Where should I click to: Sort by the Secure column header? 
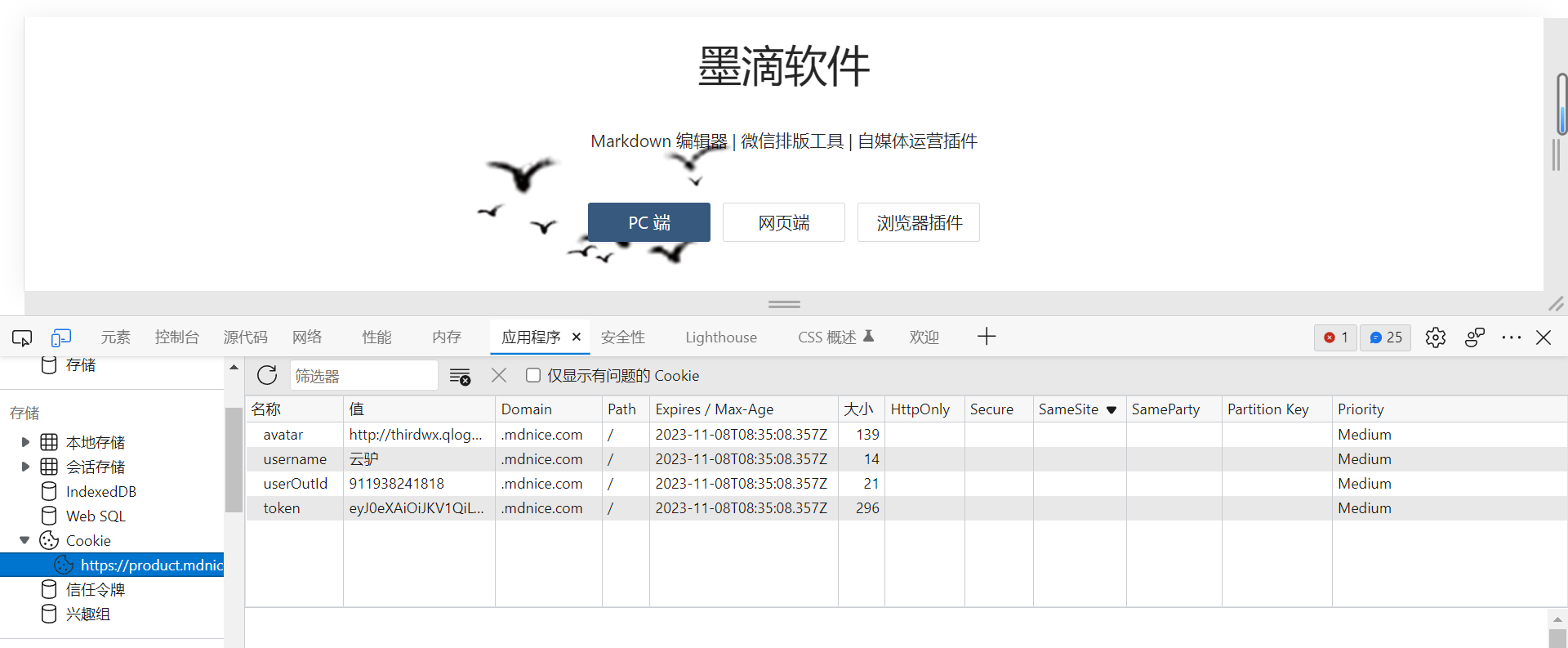point(999,409)
